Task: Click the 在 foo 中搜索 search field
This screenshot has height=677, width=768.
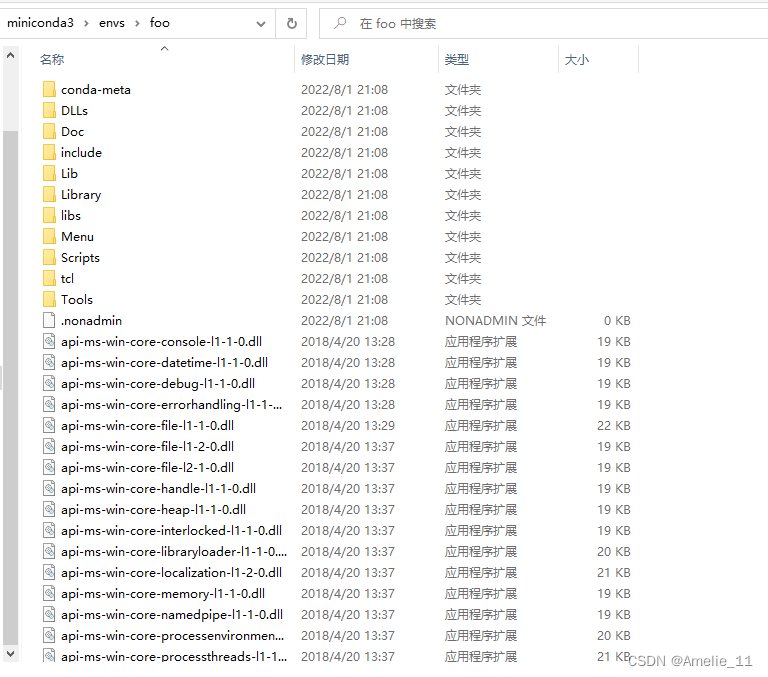Action: tap(544, 24)
